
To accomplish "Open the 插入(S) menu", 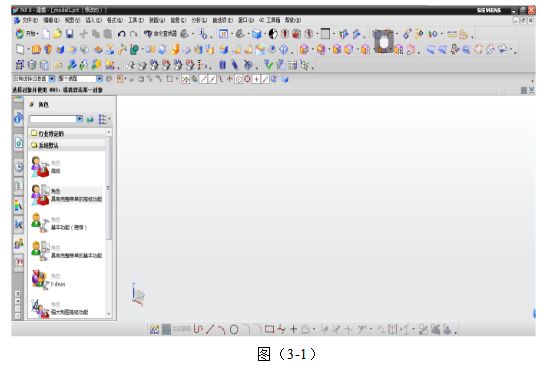I will click(x=93, y=20).
